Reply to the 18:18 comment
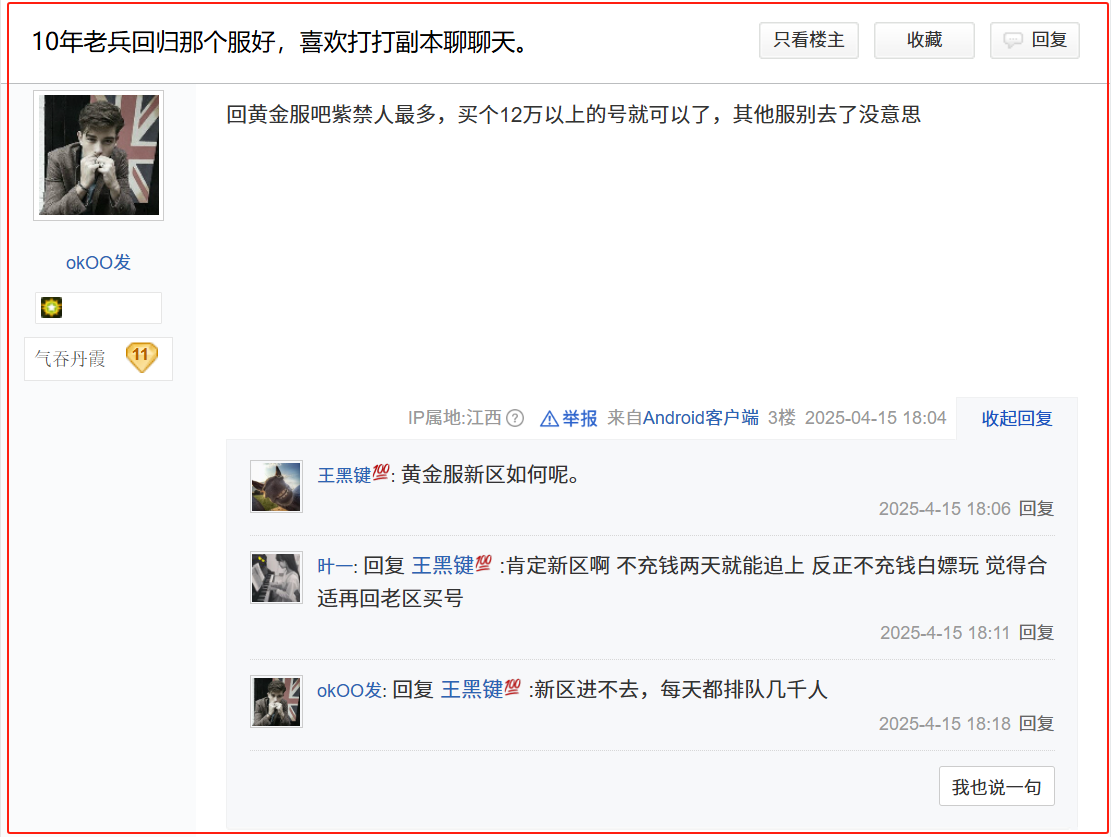 coord(1037,724)
